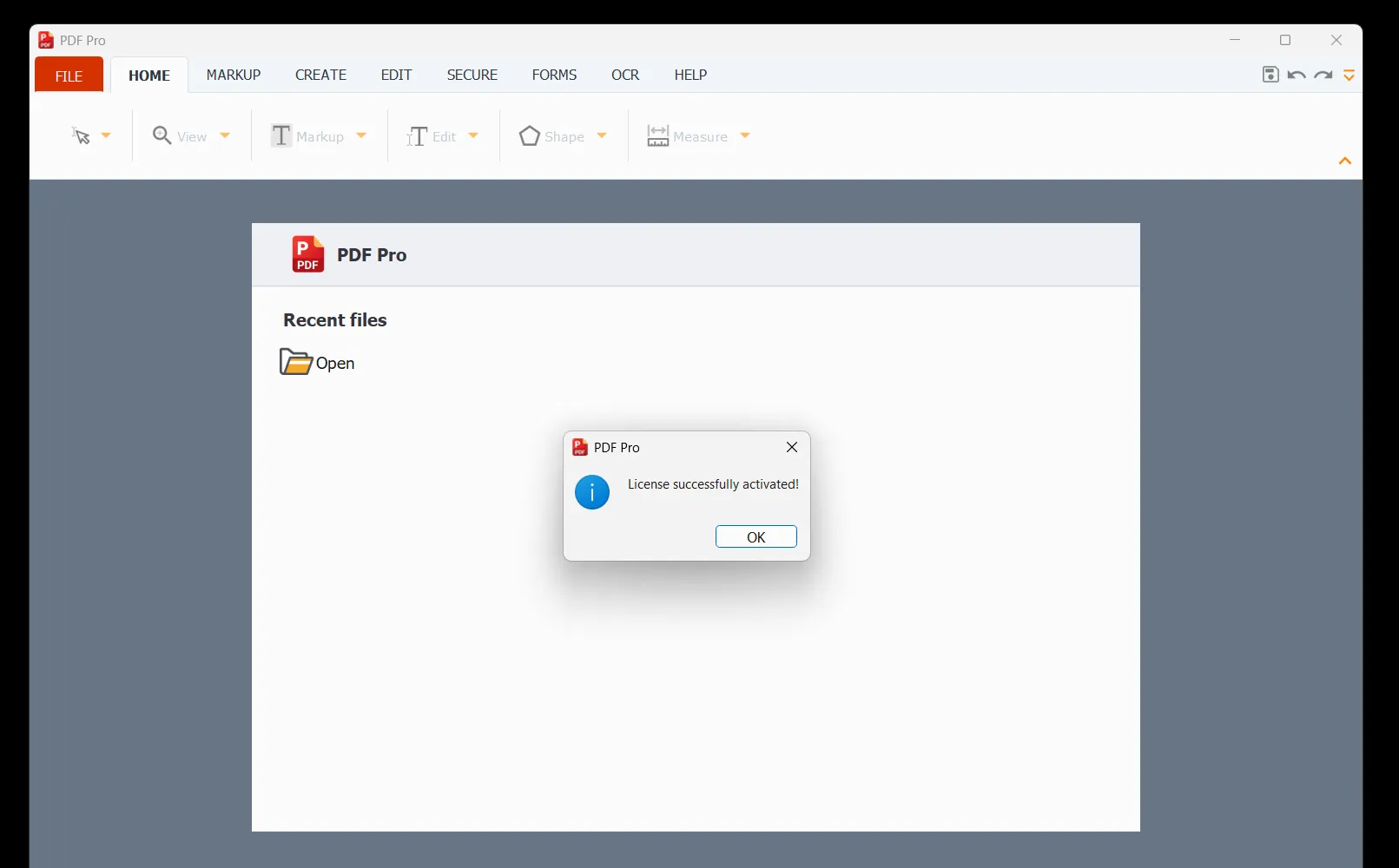The height and width of the screenshot is (868, 1399).
Task: Expand the Edit dropdown arrow
Action: click(473, 136)
